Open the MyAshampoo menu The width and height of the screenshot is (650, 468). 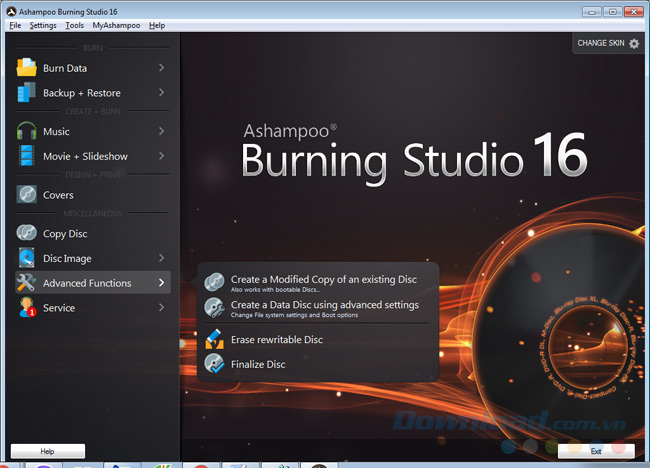point(117,25)
